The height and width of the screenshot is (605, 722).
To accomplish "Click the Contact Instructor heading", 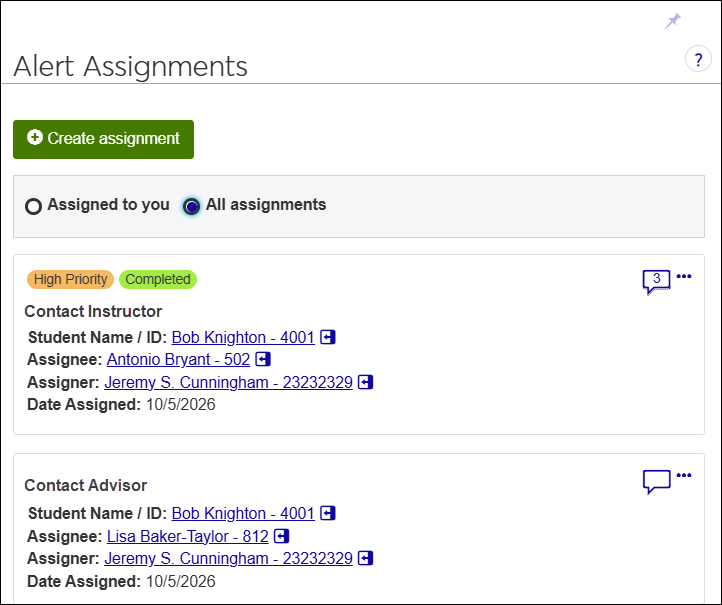I will tap(93, 312).
